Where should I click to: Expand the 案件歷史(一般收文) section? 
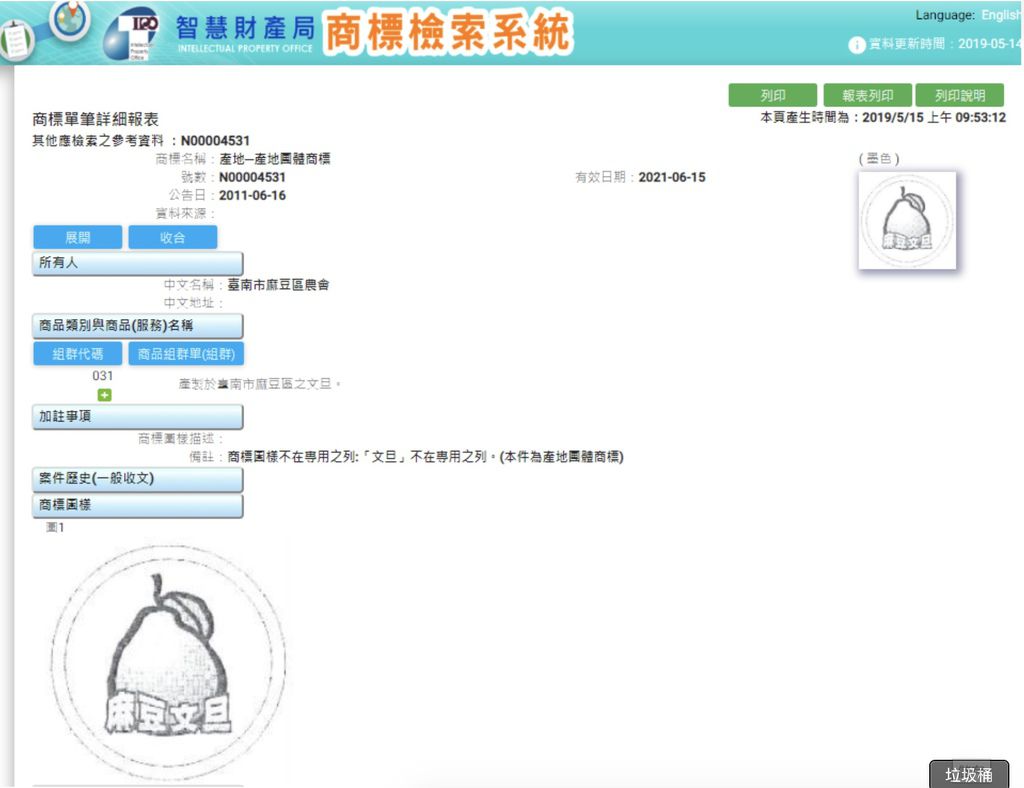pos(138,479)
